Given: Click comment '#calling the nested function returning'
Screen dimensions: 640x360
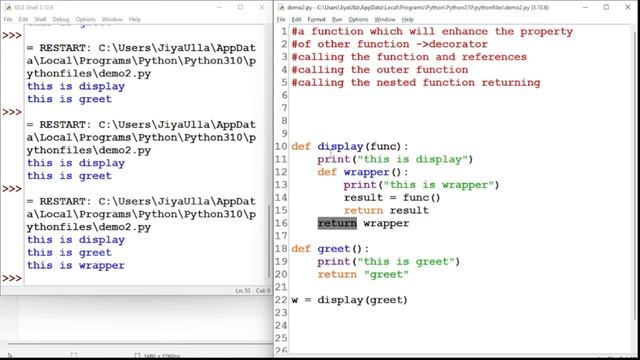Looking at the screenshot, I should [416, 82].
